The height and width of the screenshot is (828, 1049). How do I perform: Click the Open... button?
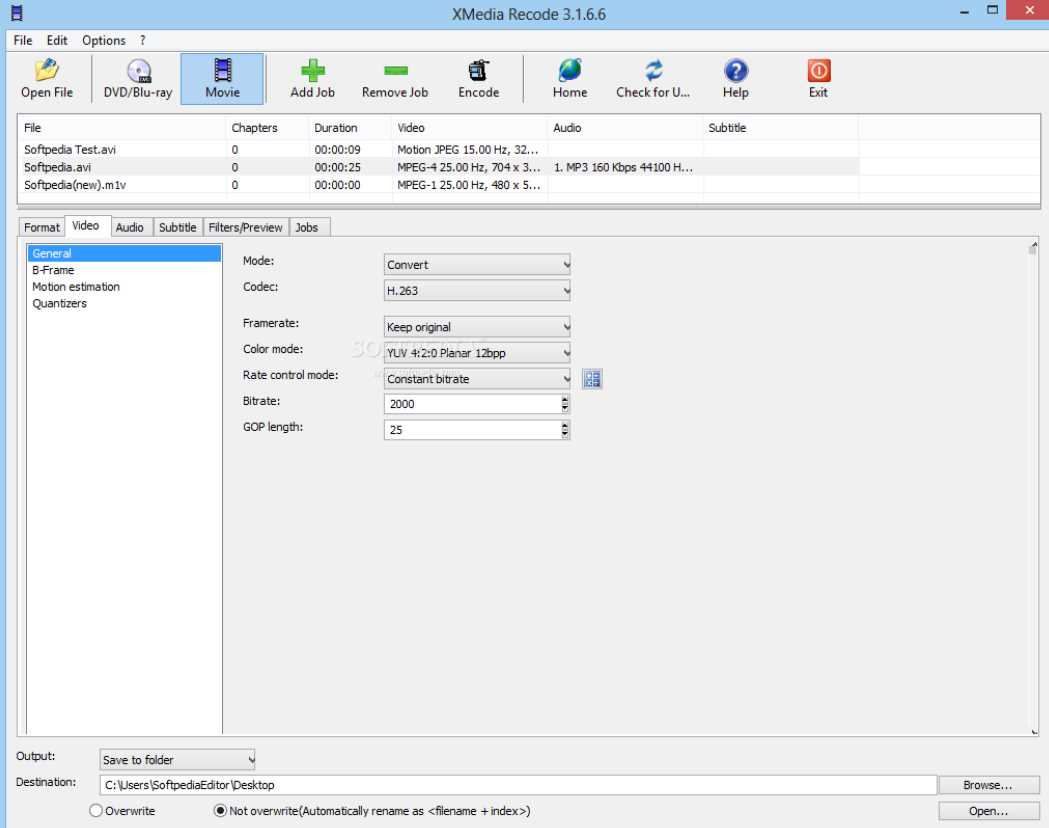[988, 811]
